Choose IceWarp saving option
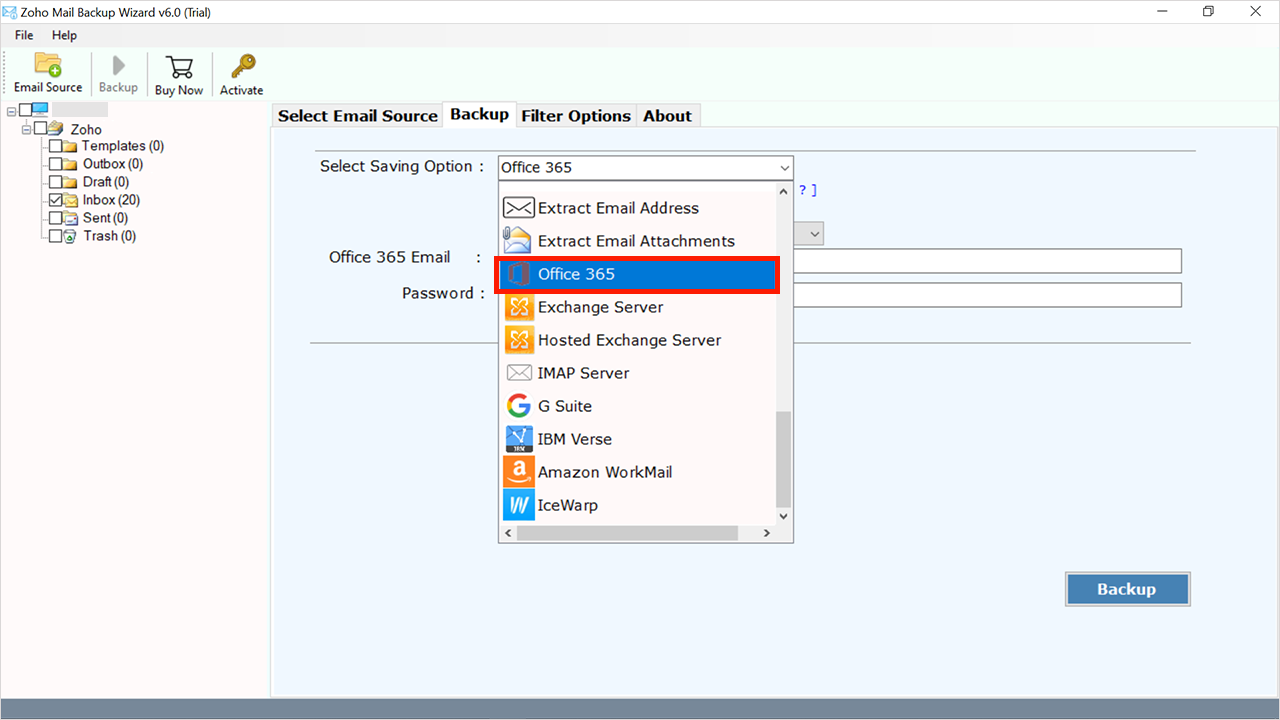Image resolution: width=1280 pixels, height=720 pixels. pos(637,505)
